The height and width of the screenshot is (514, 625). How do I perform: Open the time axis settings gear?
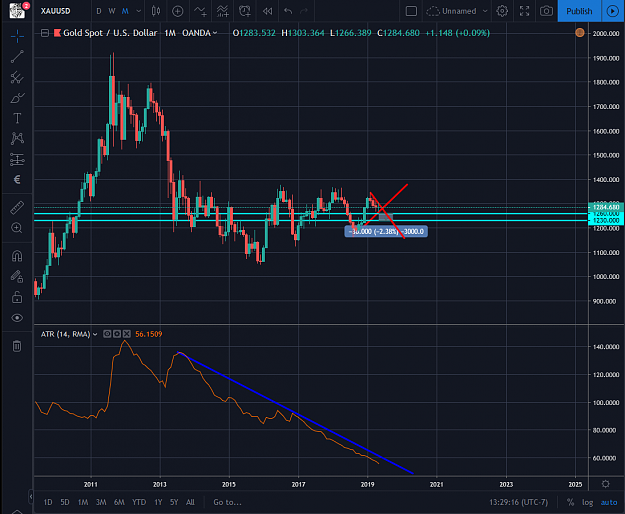tap(605, 484)
